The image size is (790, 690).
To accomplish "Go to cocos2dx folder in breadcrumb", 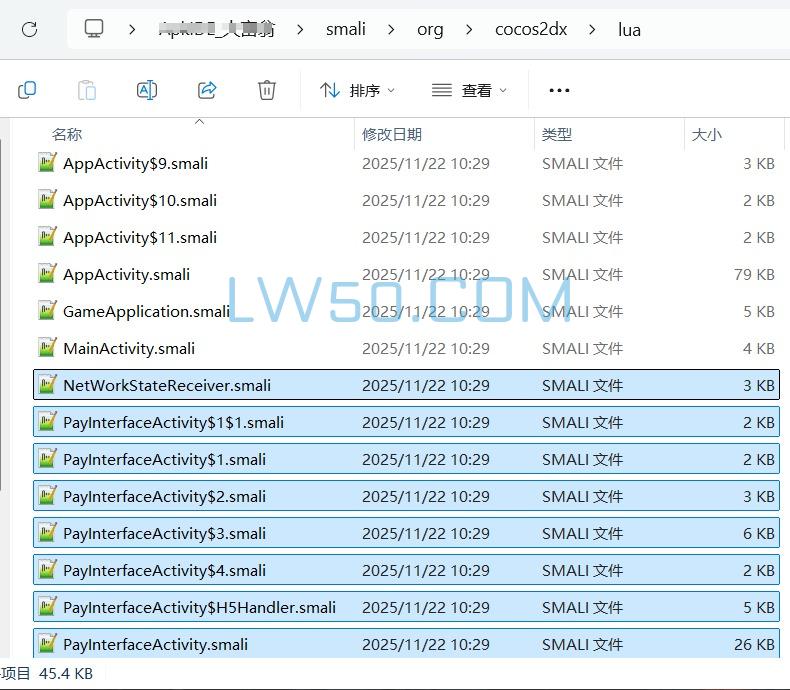I will [x=531, y=29].
